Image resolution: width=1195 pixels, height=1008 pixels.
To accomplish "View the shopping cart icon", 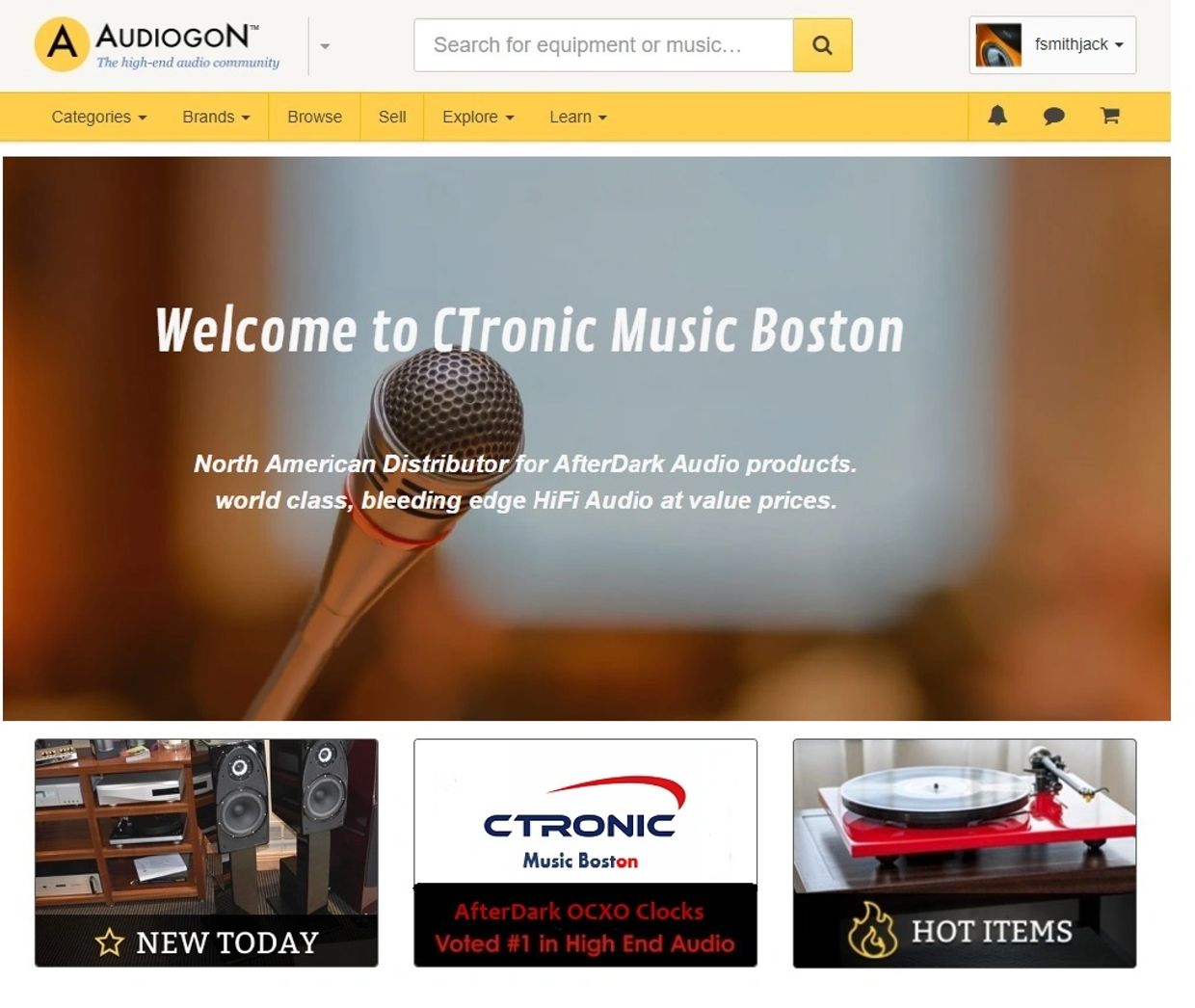I will [x=1110, y=116].
